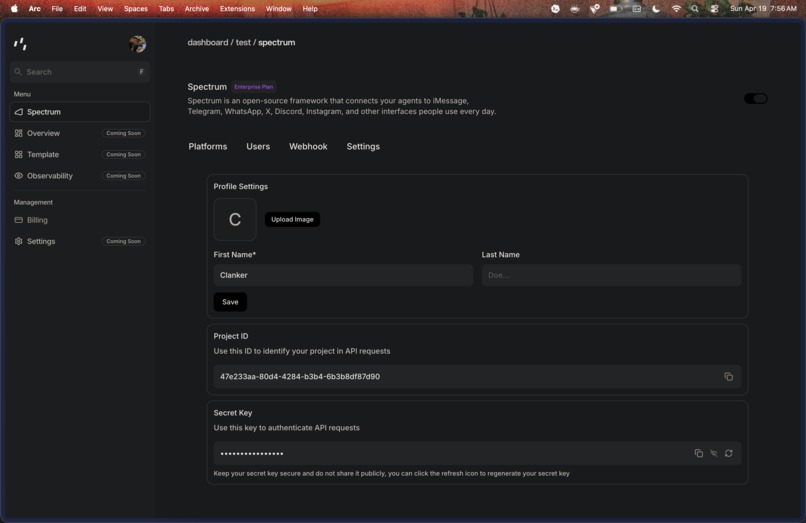
Task: Click the First Name field
Action: [343, 275]
